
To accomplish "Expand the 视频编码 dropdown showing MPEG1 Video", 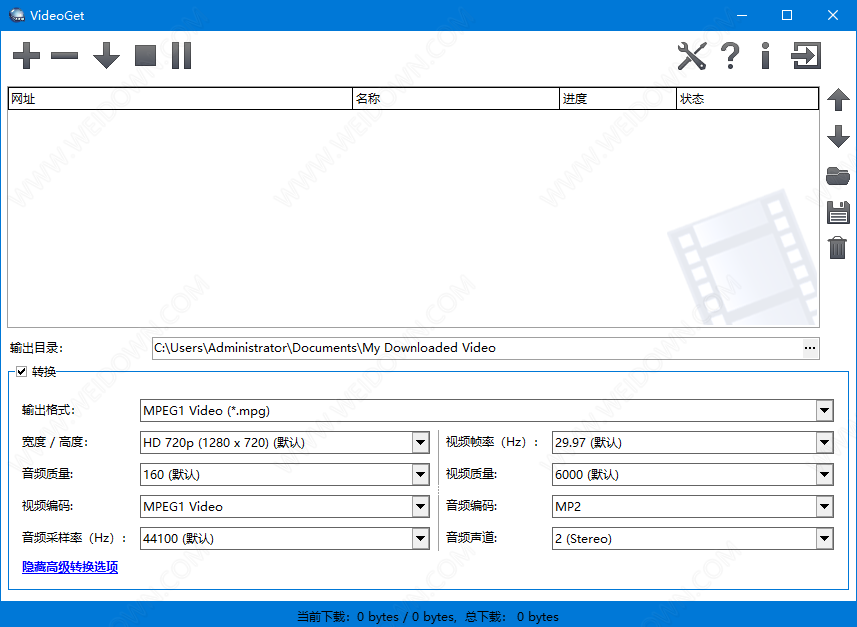I will [284, 506].
